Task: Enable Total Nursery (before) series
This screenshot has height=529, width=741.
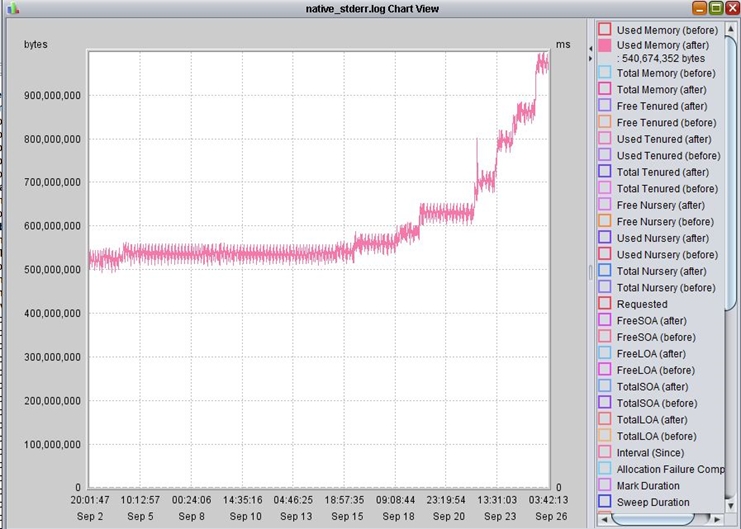Action: click(x=604, y=287)
